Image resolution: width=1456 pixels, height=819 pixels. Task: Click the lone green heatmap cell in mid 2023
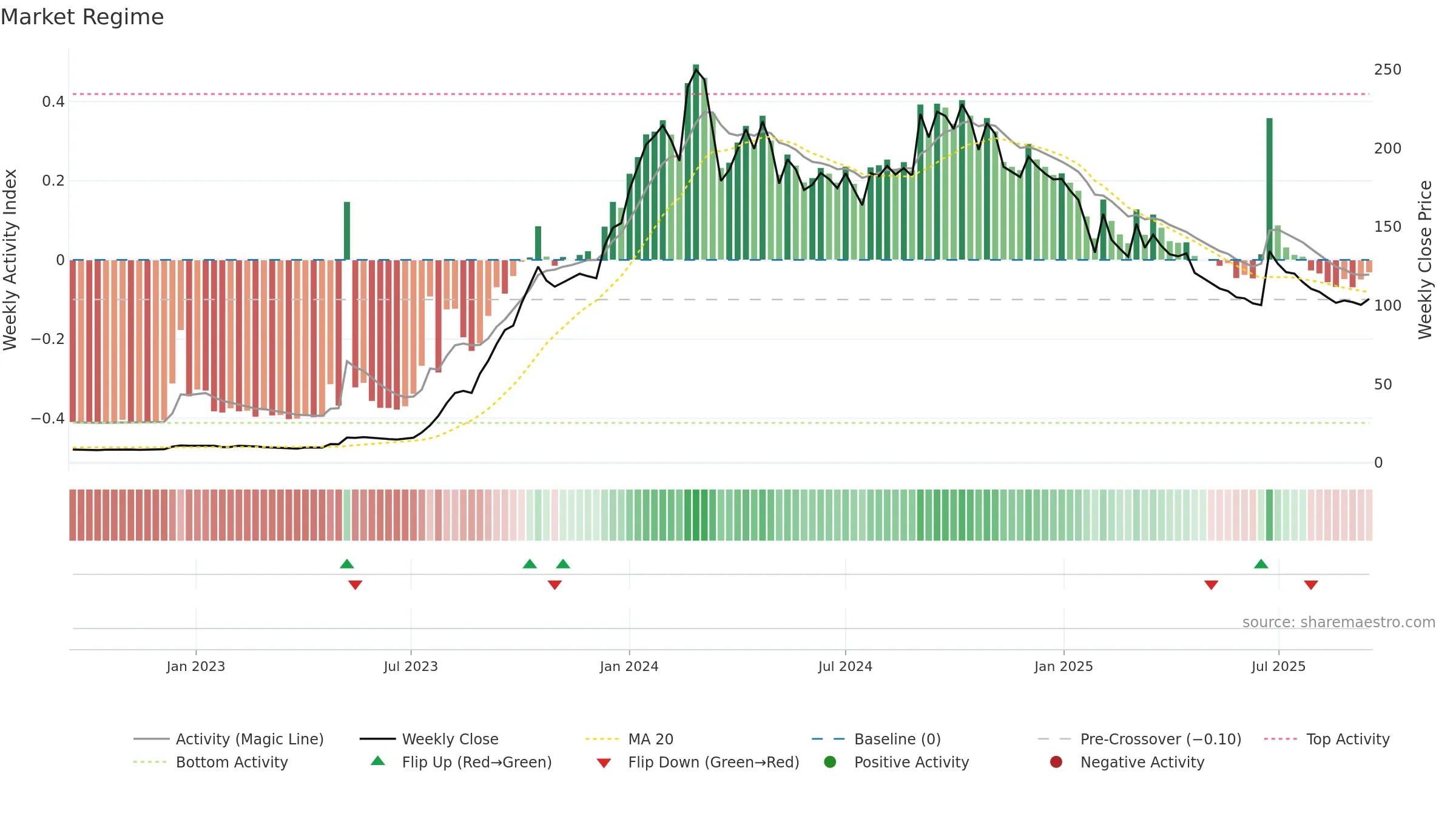tap(347, 515)
